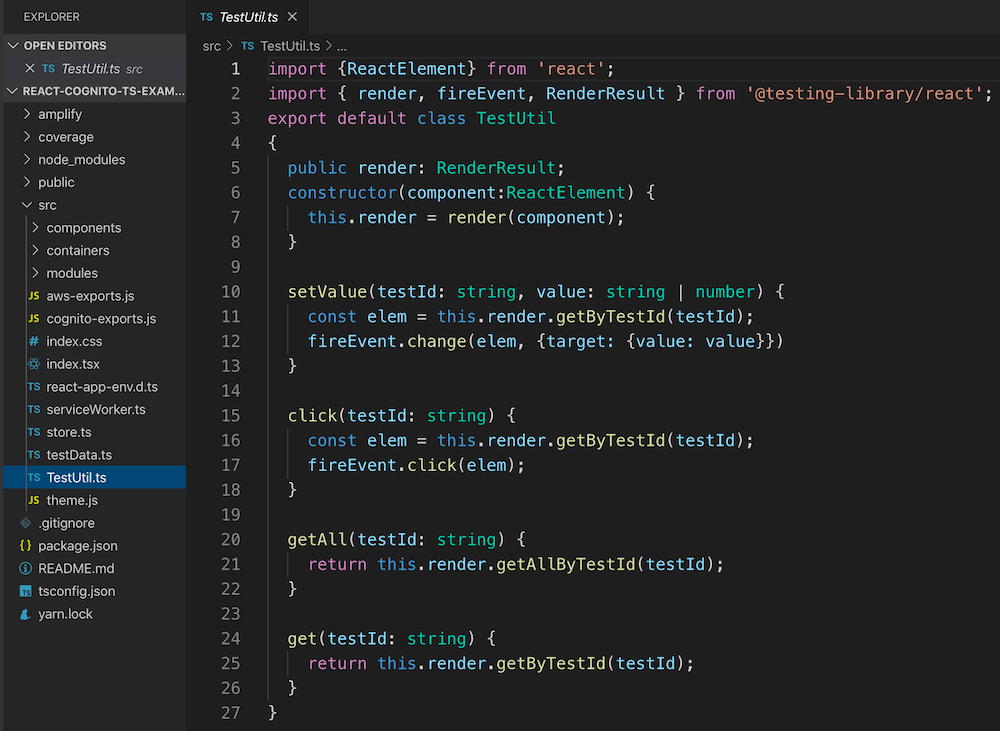The width and height of the screenshot is (1000, 731).
Task: Open store.ts from the file tree
Action: [69, 432]
